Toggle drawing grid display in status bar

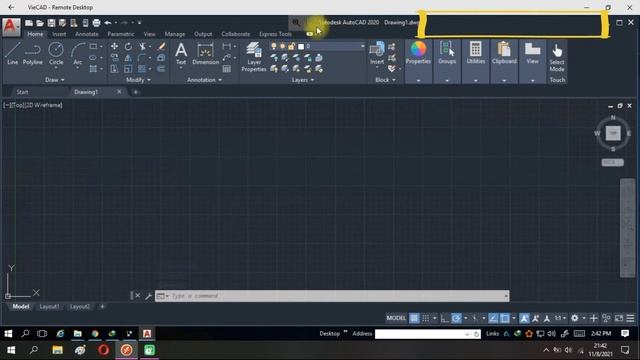pos(414,318)
